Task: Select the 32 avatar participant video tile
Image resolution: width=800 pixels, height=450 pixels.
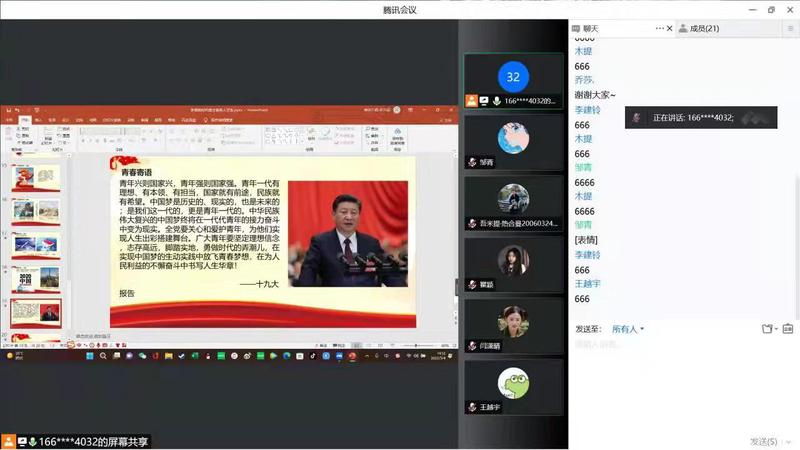Action: [x=513, y=78]
